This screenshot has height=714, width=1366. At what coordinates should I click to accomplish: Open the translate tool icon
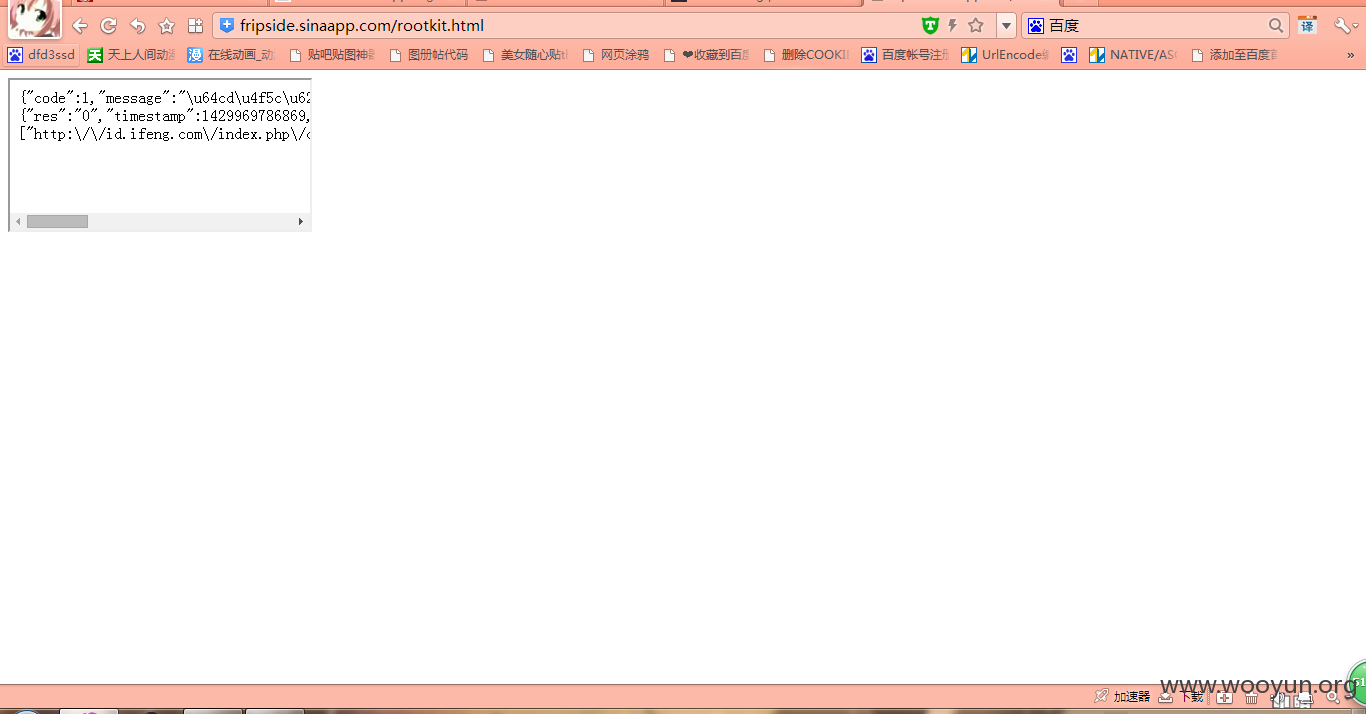[1307, 25]
